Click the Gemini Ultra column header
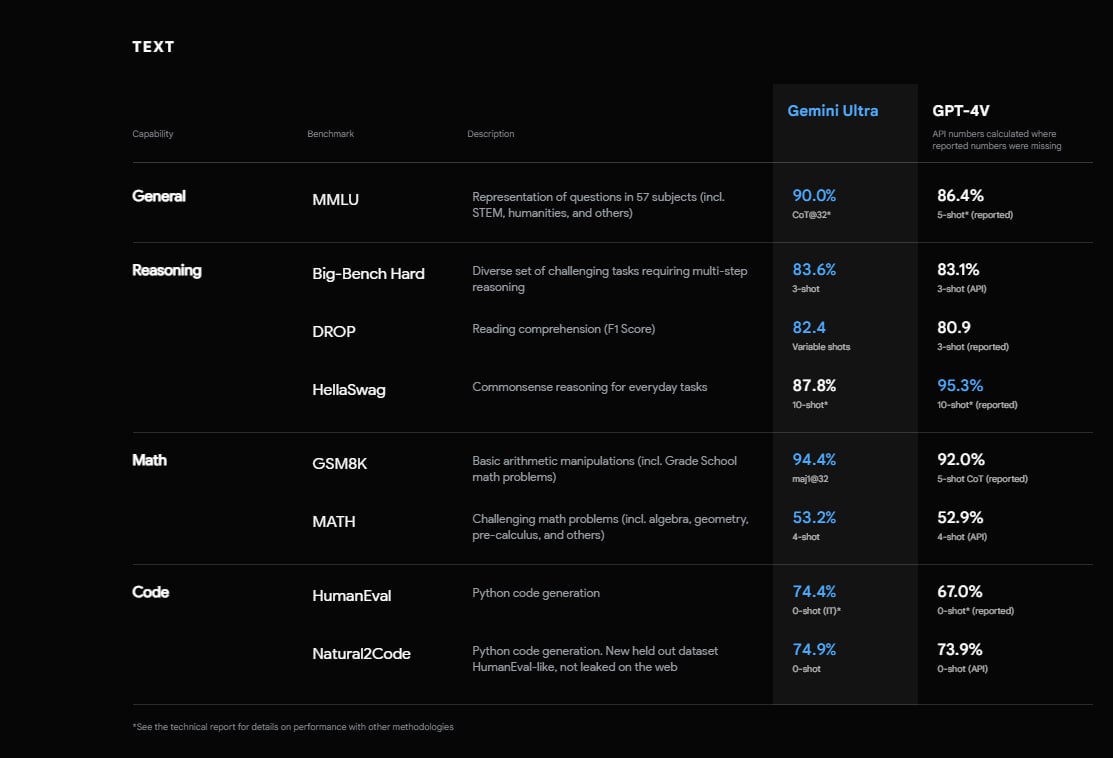This screenshot has height=758, width=1113. click(x=832, y=111)
